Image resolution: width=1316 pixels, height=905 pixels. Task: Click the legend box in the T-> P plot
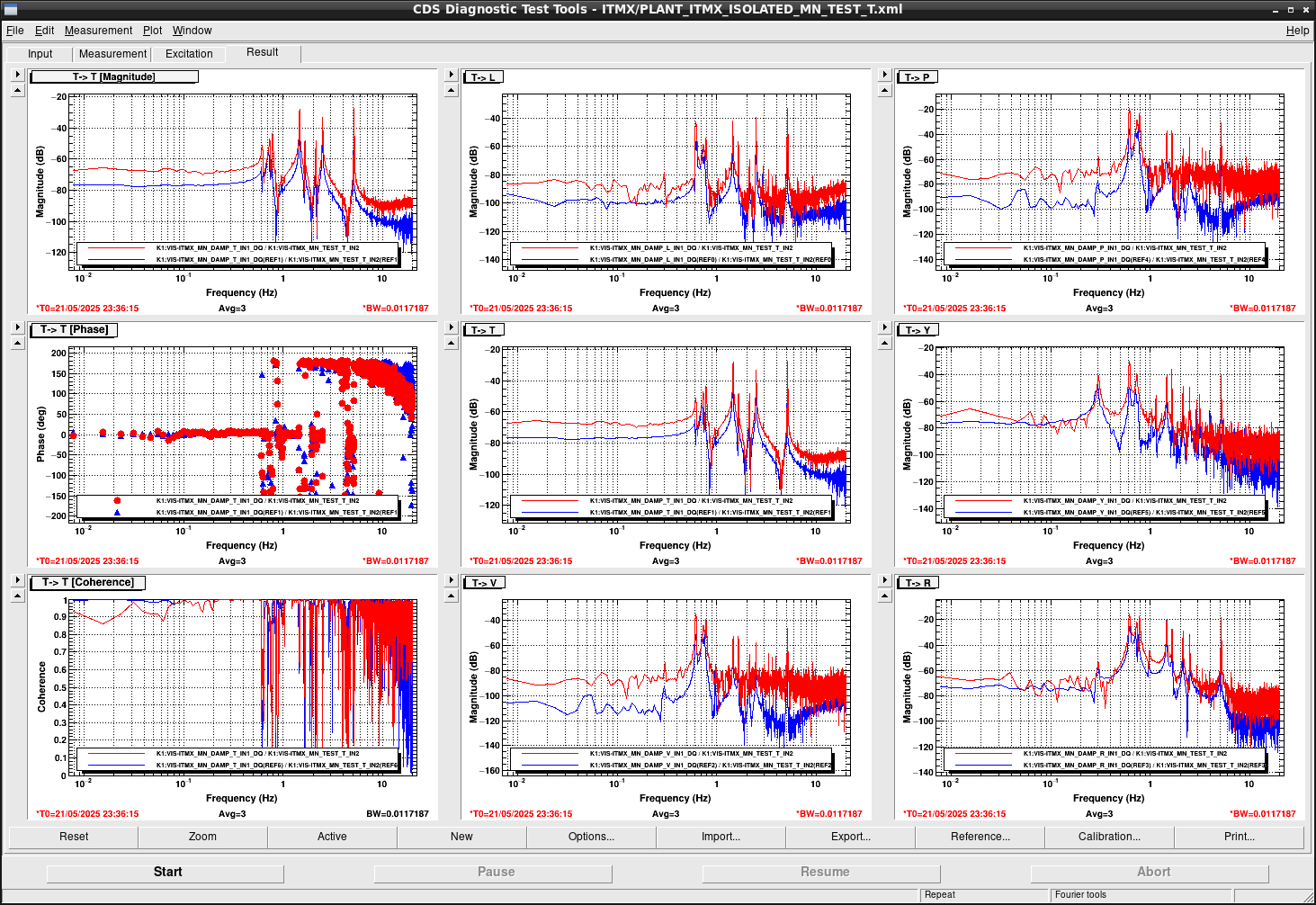1106,254
